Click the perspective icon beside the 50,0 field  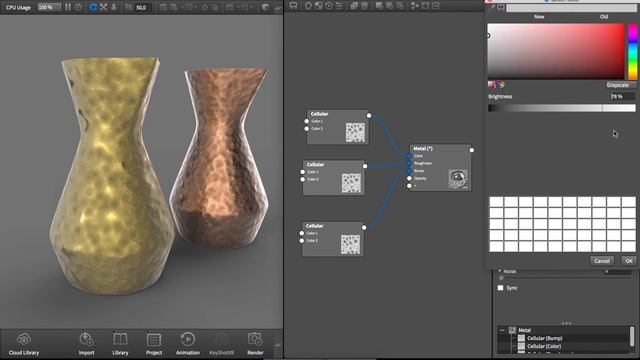click(x=128, y=7)
